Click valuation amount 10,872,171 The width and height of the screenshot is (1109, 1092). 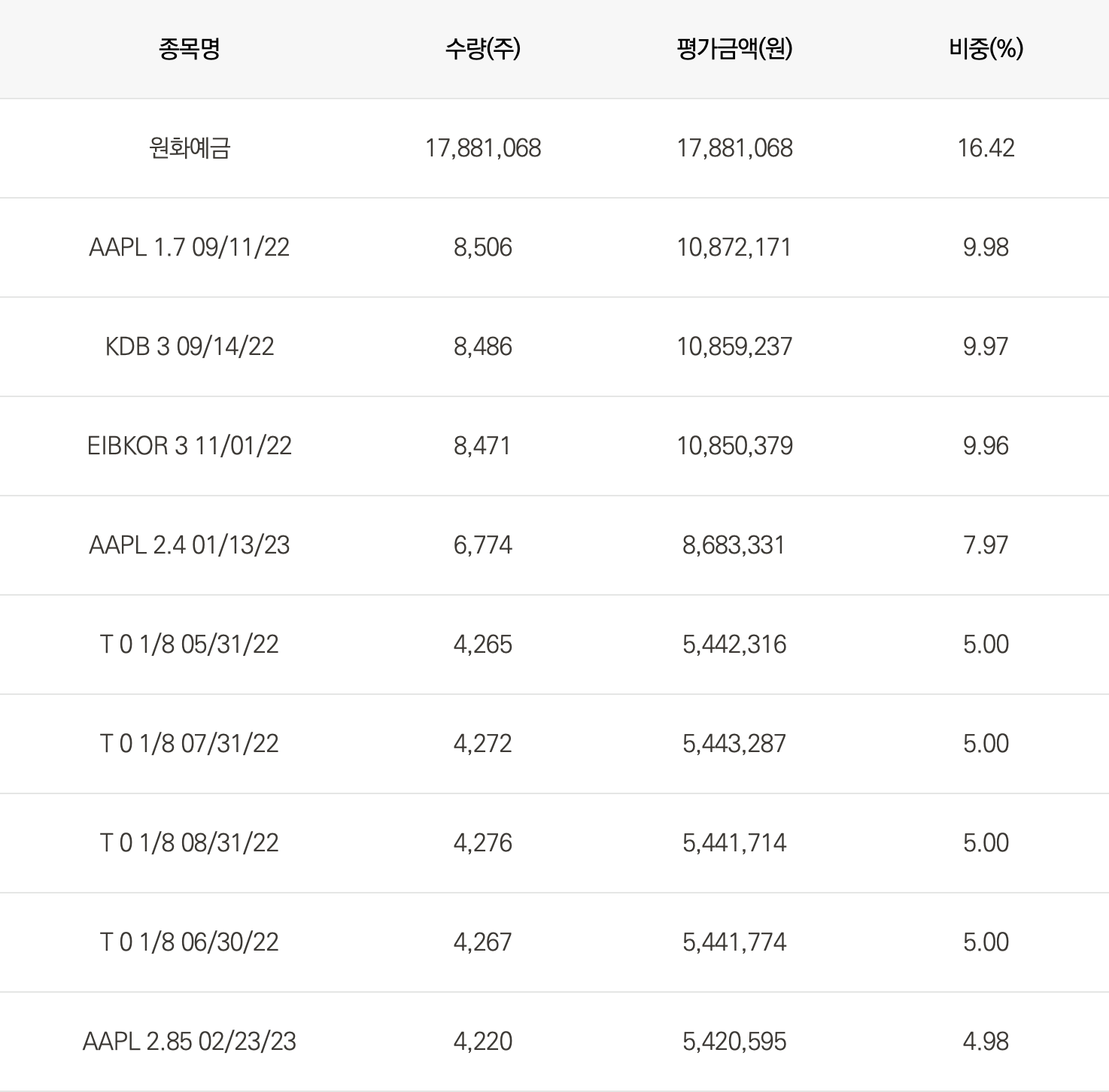(734, 247)
